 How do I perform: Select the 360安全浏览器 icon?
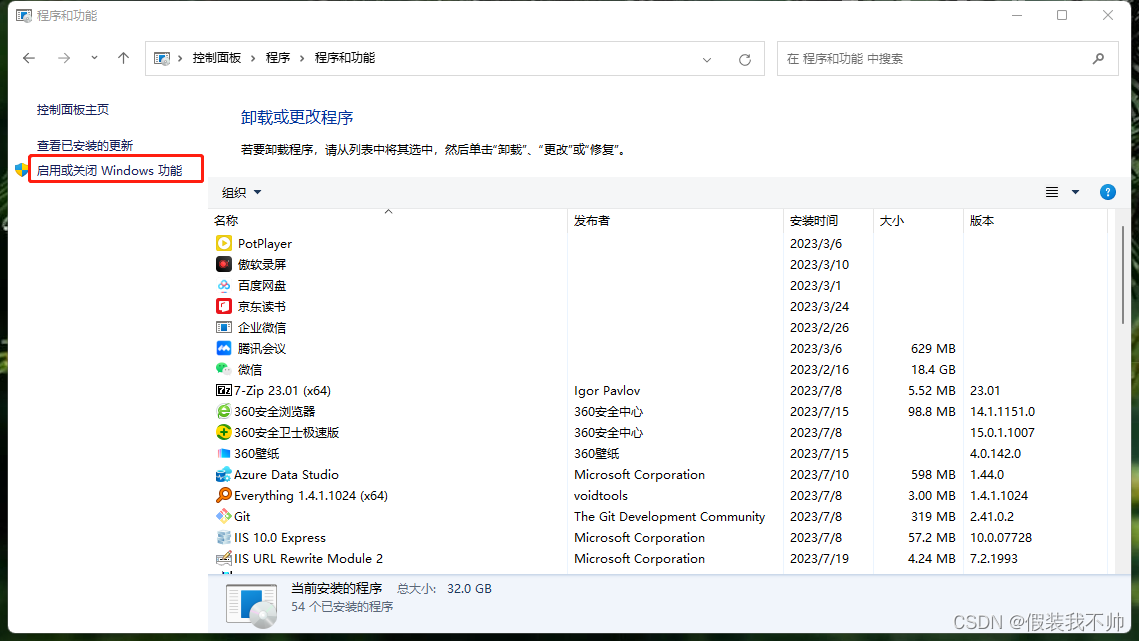coord(222,411)
